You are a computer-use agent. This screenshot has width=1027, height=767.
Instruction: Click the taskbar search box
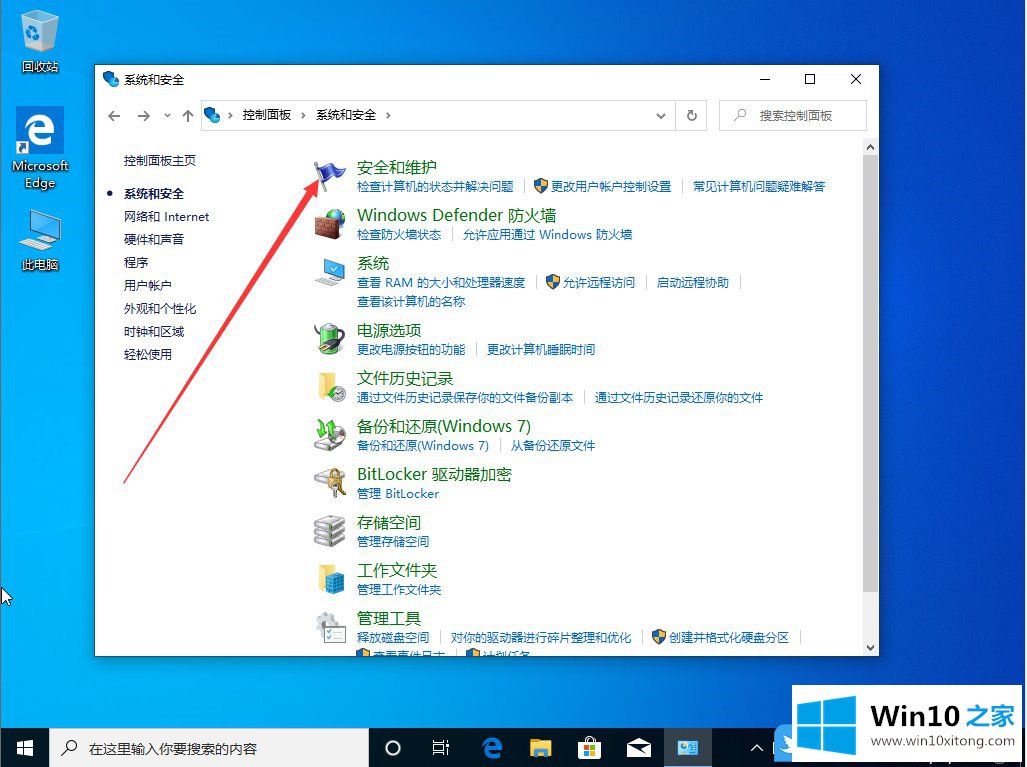click(x=209, y=747)
